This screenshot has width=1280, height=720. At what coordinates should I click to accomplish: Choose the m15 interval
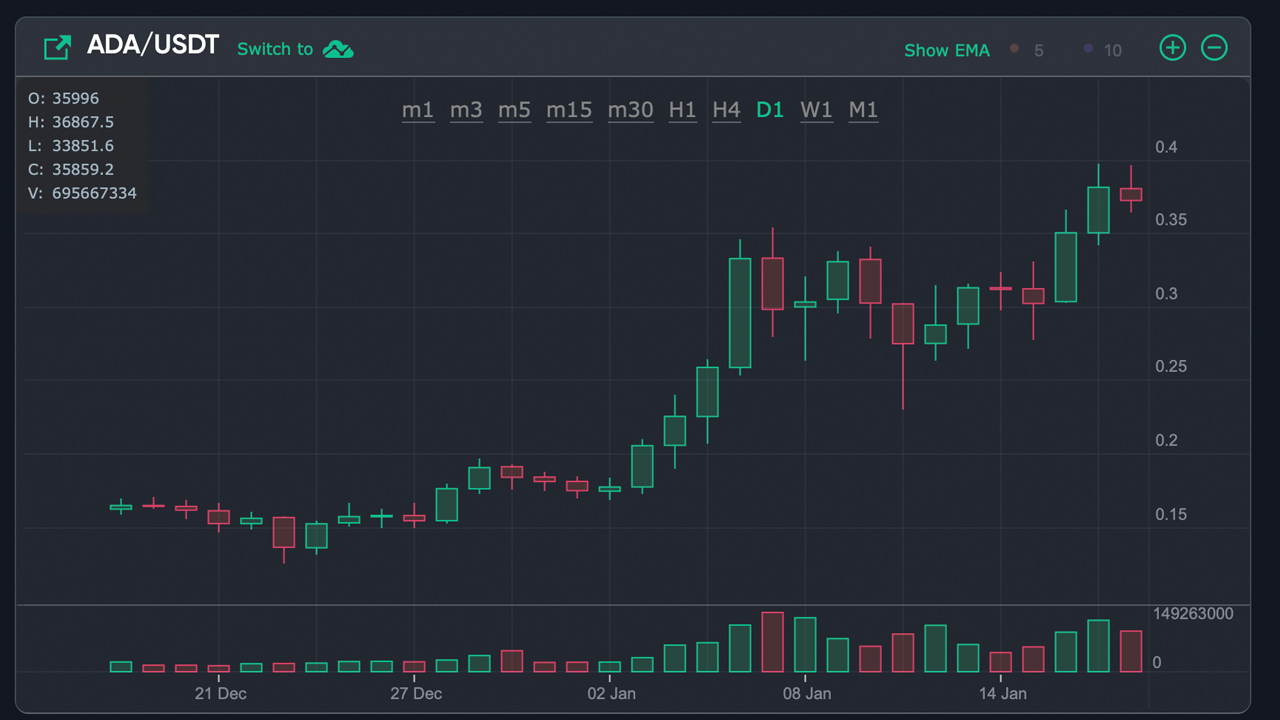click(x=569, y=110)
